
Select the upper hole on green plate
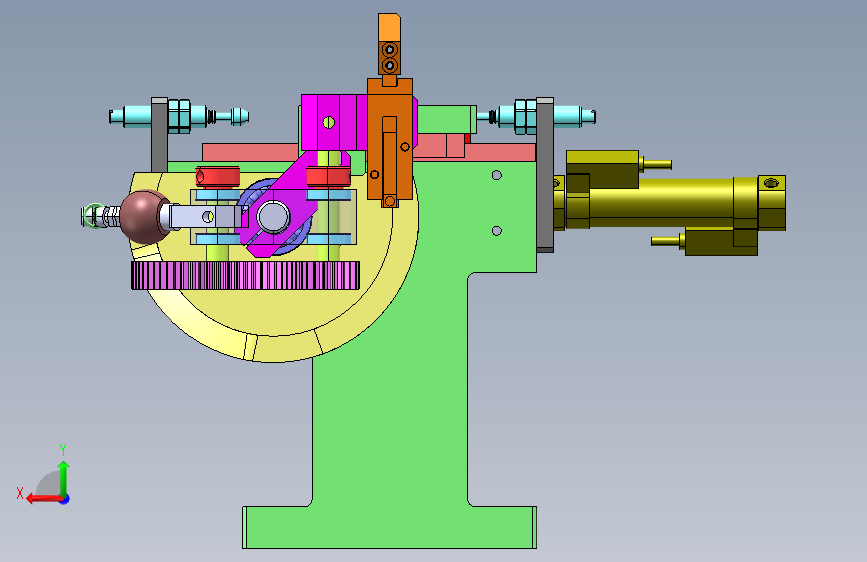pos(497,175)
